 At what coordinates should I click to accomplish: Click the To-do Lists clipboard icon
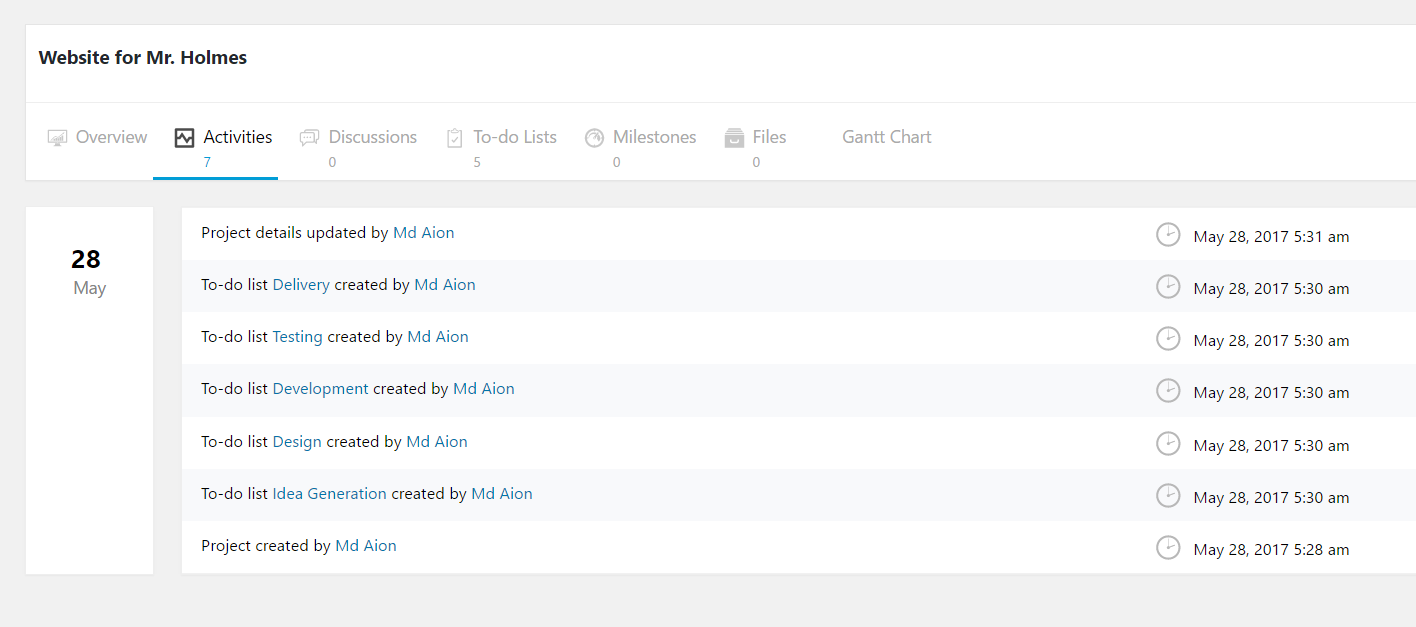click(455, 138)
